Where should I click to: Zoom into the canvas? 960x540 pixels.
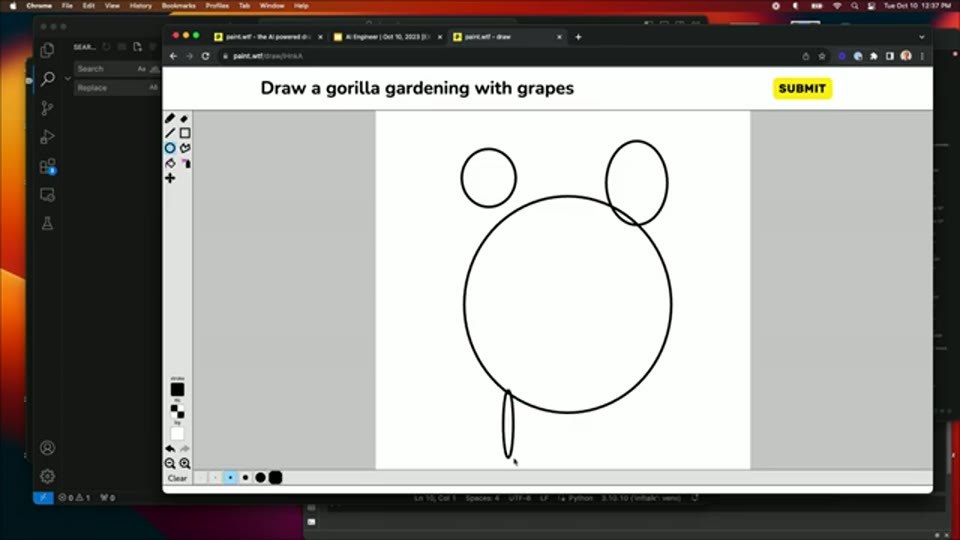tap(185, 463)
